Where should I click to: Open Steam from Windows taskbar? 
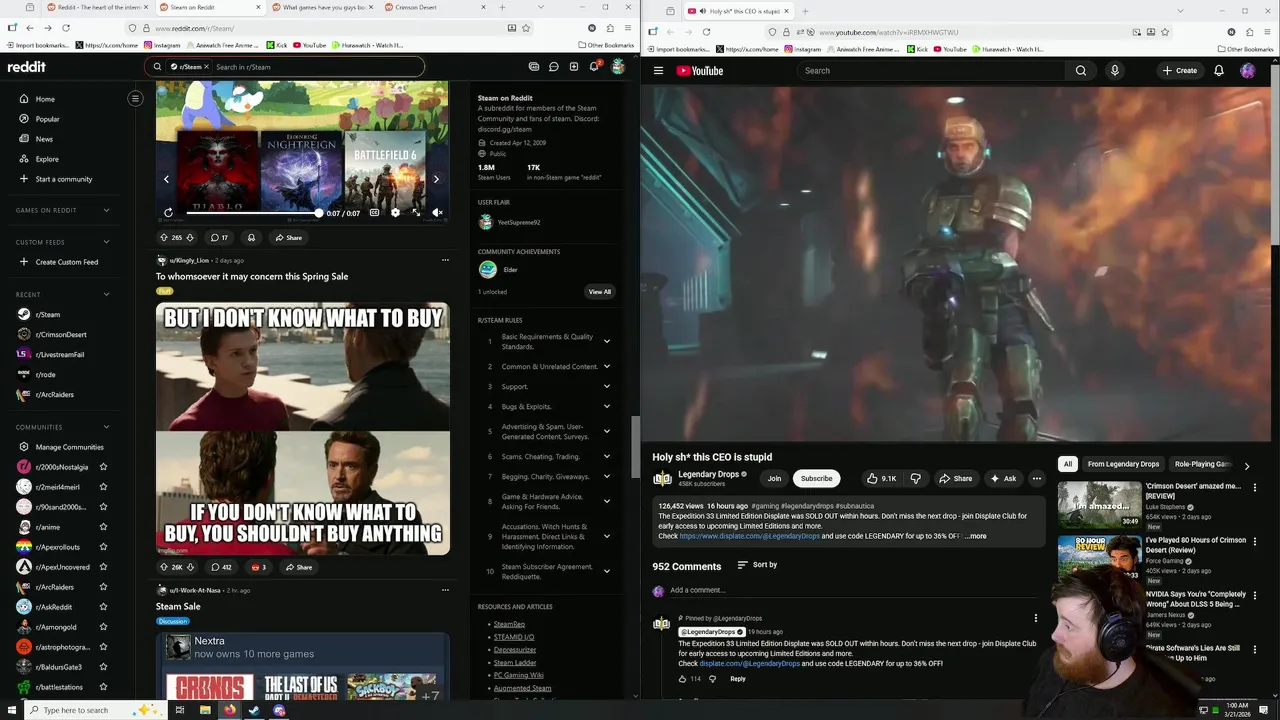tap(254, 710)
